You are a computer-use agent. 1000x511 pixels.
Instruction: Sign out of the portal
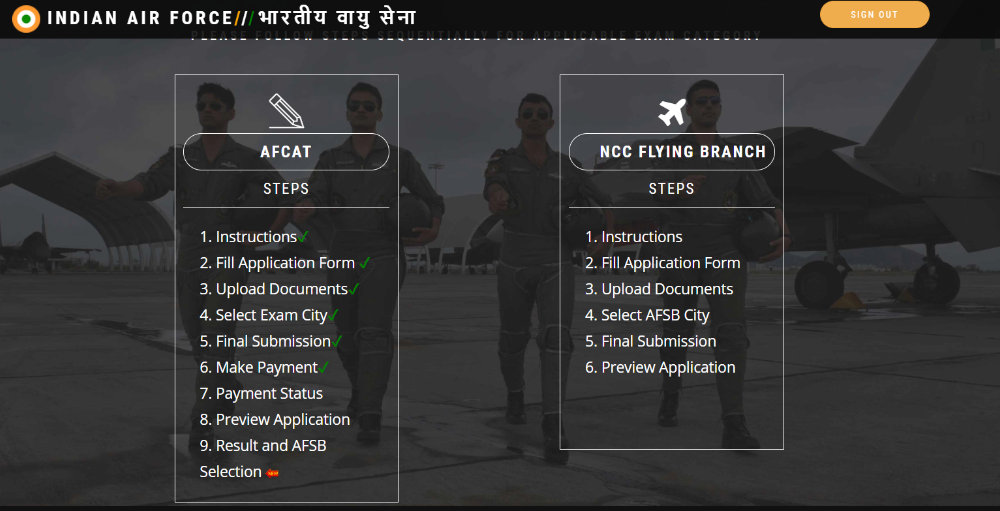pyautogui.click(x=874, y=15)
